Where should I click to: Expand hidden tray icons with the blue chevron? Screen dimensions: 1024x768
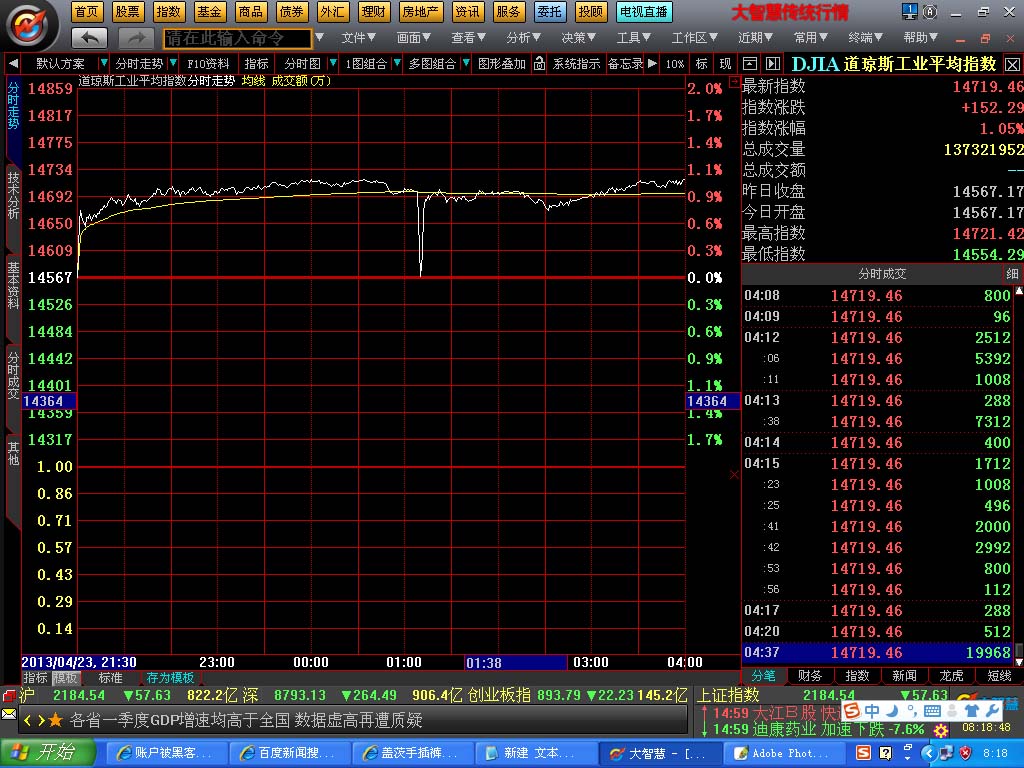point(929,753)
